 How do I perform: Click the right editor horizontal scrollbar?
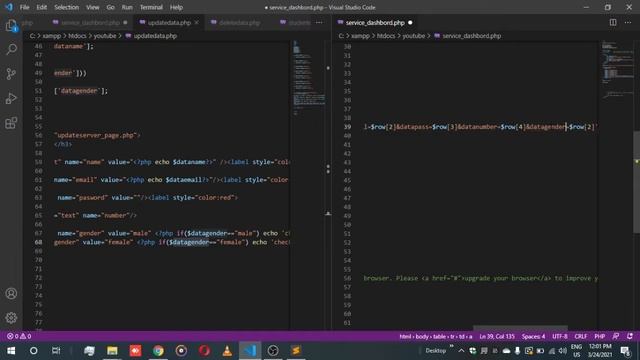[x=520, y=328]
